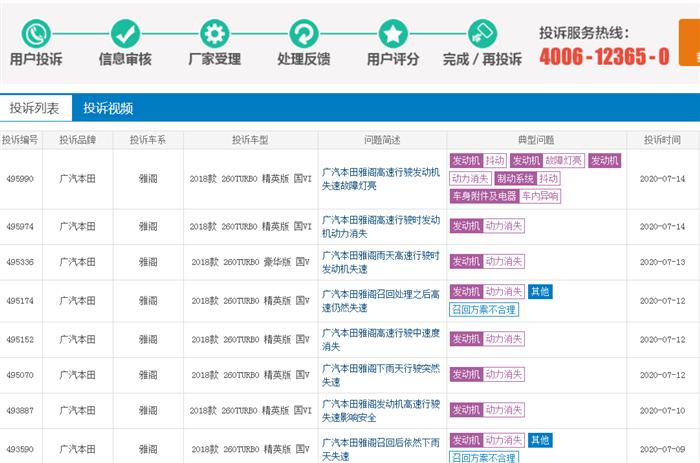700x463 pixels.
Task: Click complaint number 493887
Action: point(20,410)
